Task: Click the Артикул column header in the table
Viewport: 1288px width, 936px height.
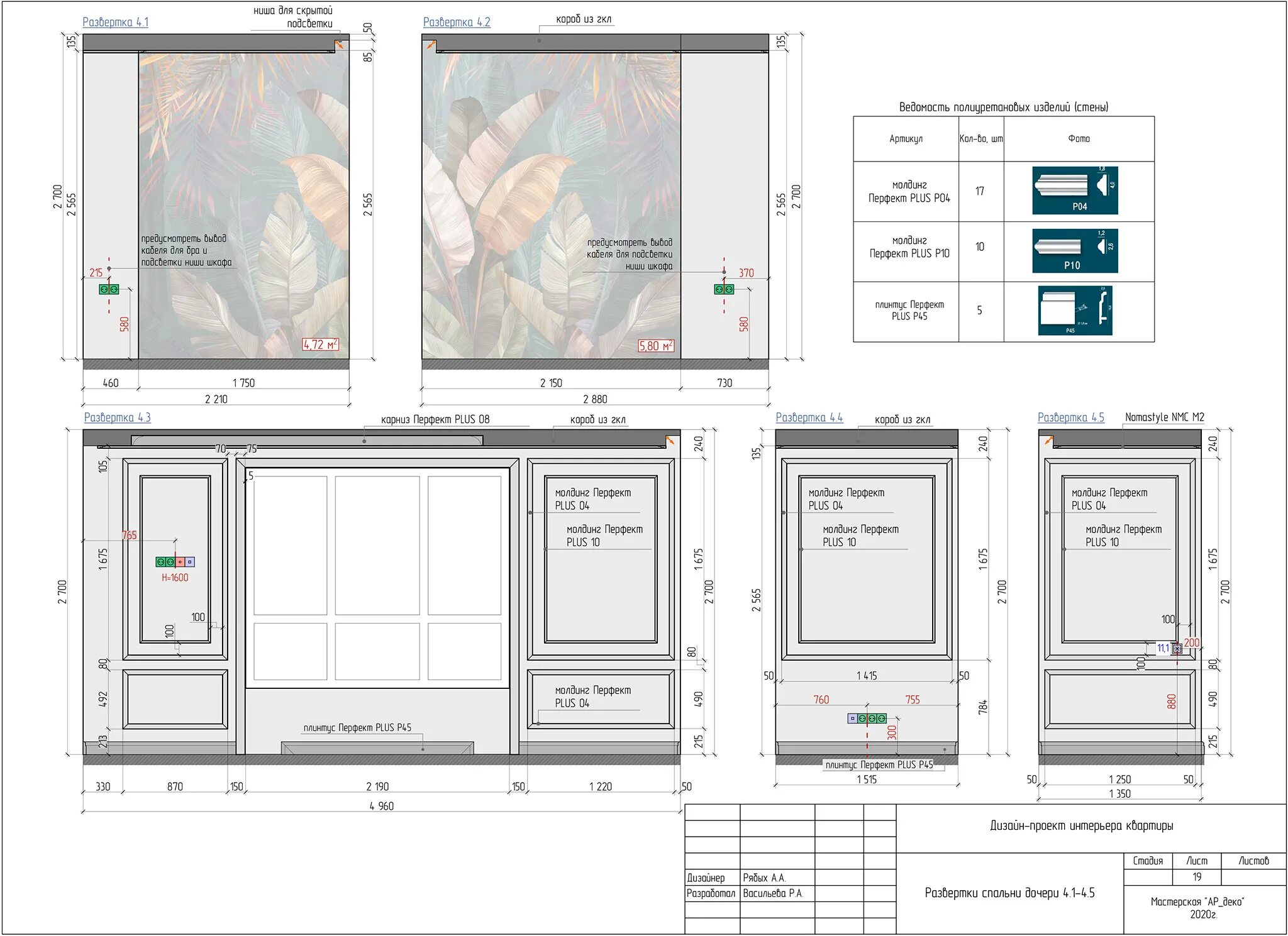Action: coord(906,139)
